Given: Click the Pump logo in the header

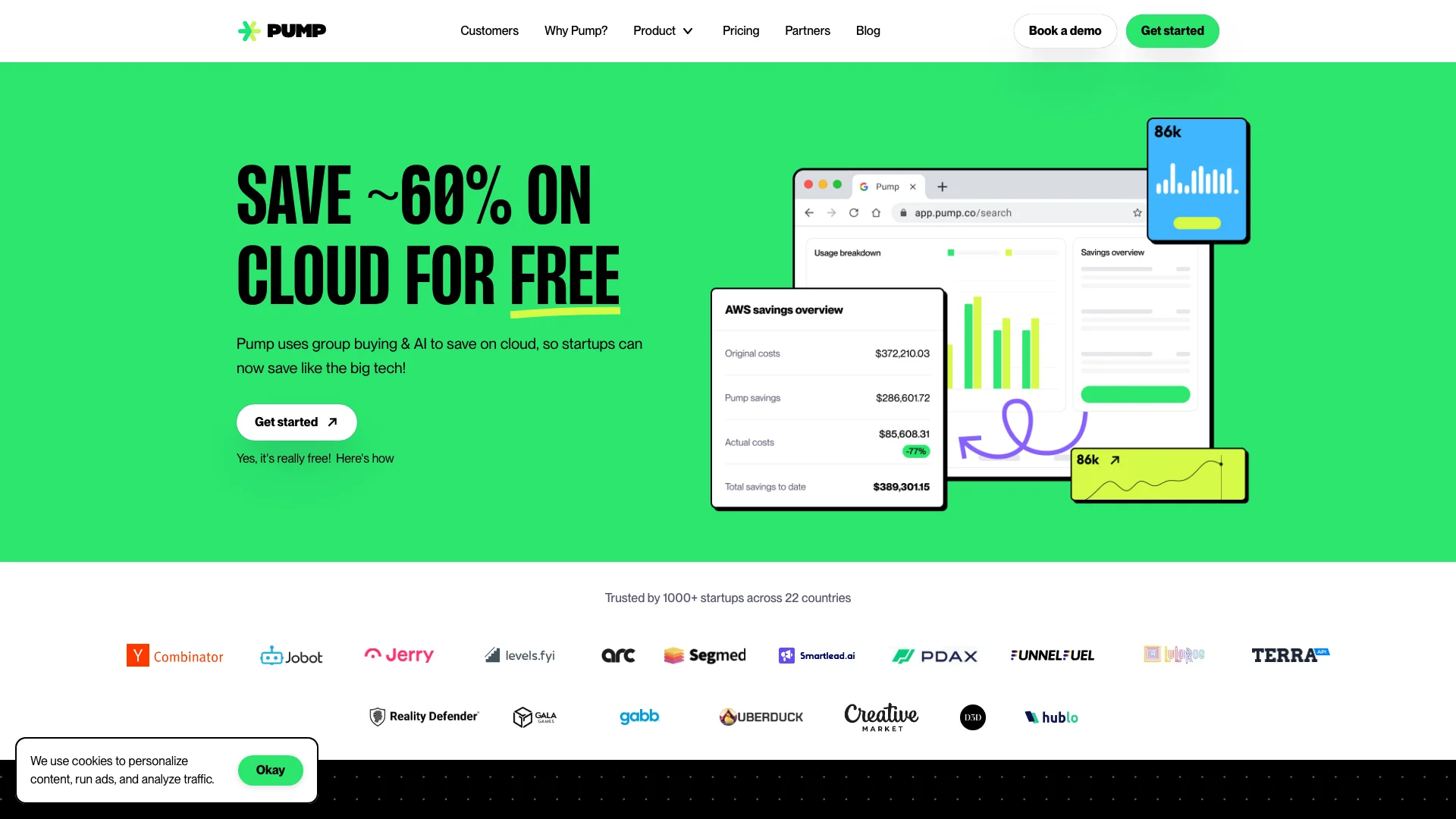Looking at the screenshot, I should point(281,30).
